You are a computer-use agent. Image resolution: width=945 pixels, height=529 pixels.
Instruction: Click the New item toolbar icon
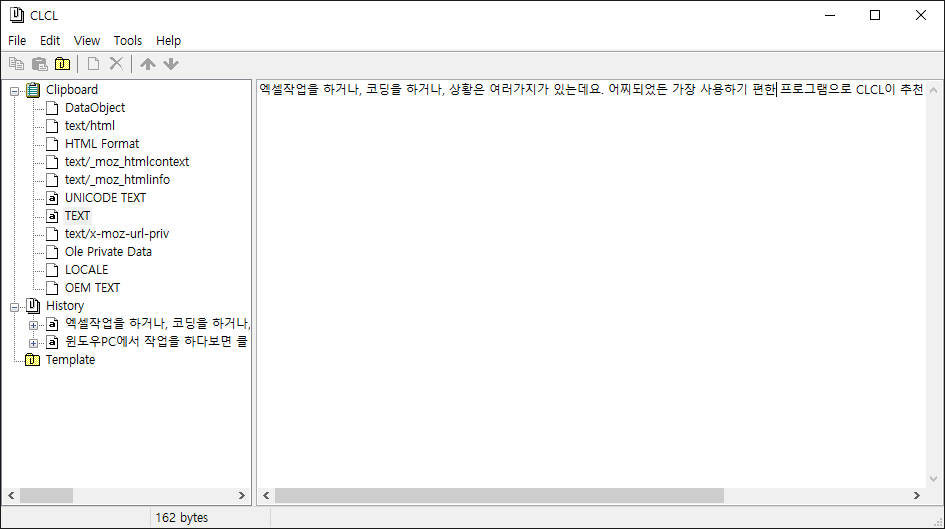93,63
